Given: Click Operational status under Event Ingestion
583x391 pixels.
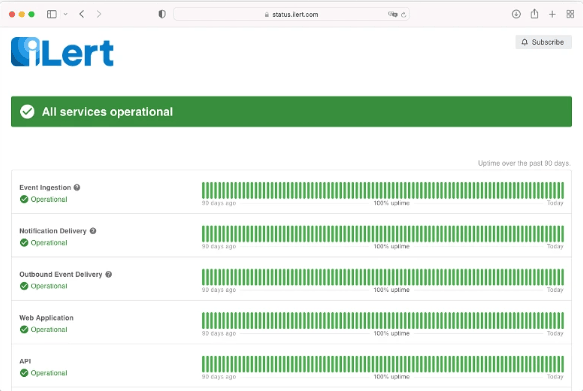Looking at the screenshot, I should click(x=49, y=199).
